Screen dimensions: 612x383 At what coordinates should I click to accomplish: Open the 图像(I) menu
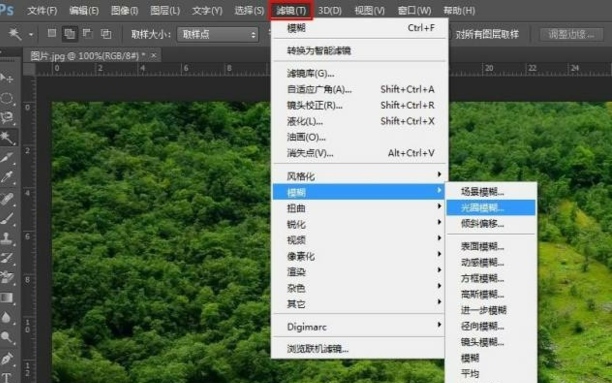pos(125,11)
